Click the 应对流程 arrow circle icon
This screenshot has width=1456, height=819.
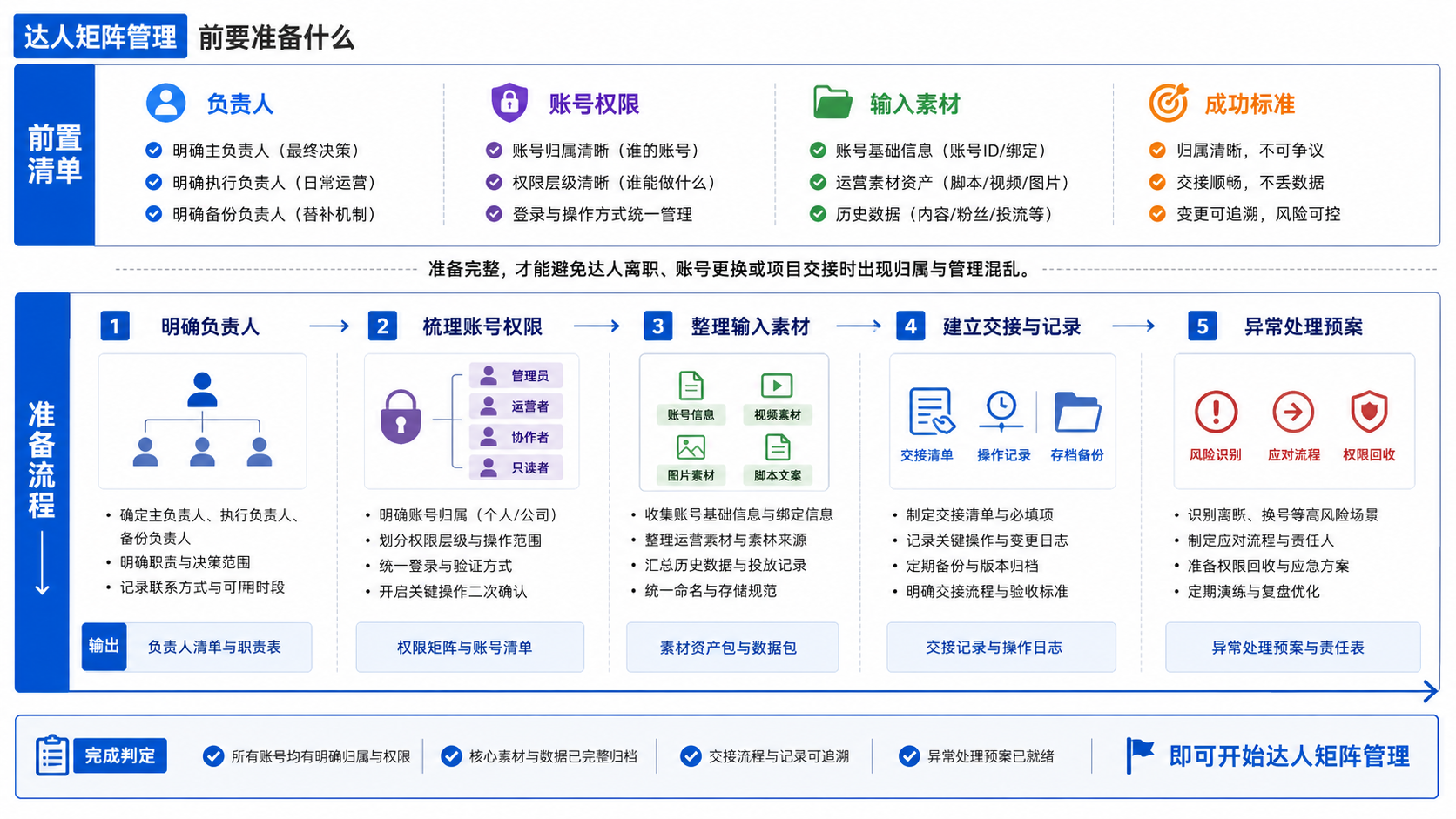1293,412
